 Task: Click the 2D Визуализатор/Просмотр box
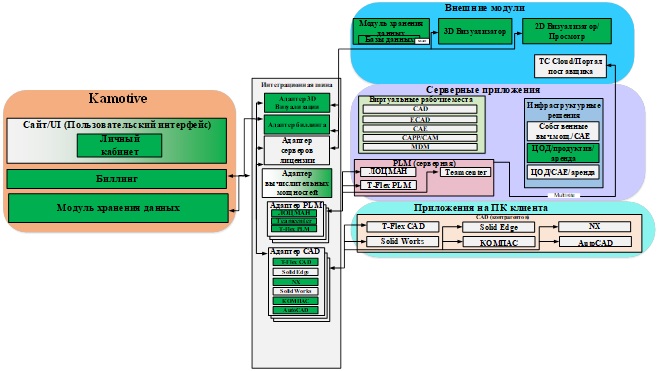(567, 31)
